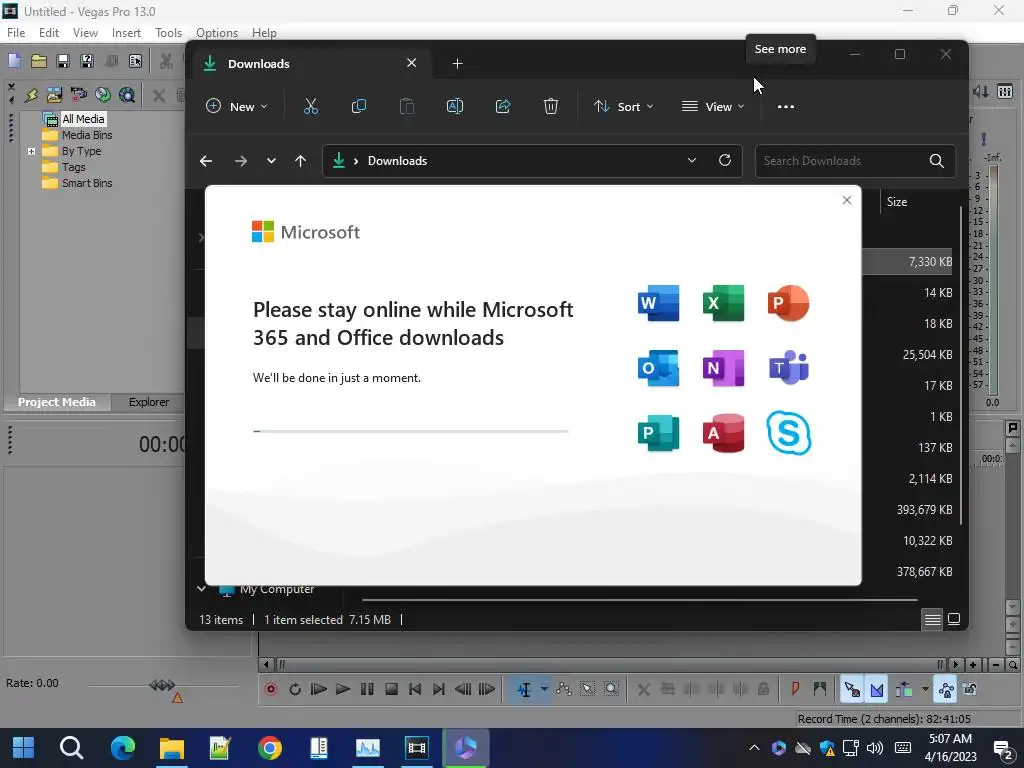Select the Envelope Edit tool in Vegas
The image size is (1024, 768).
(564, 689)
